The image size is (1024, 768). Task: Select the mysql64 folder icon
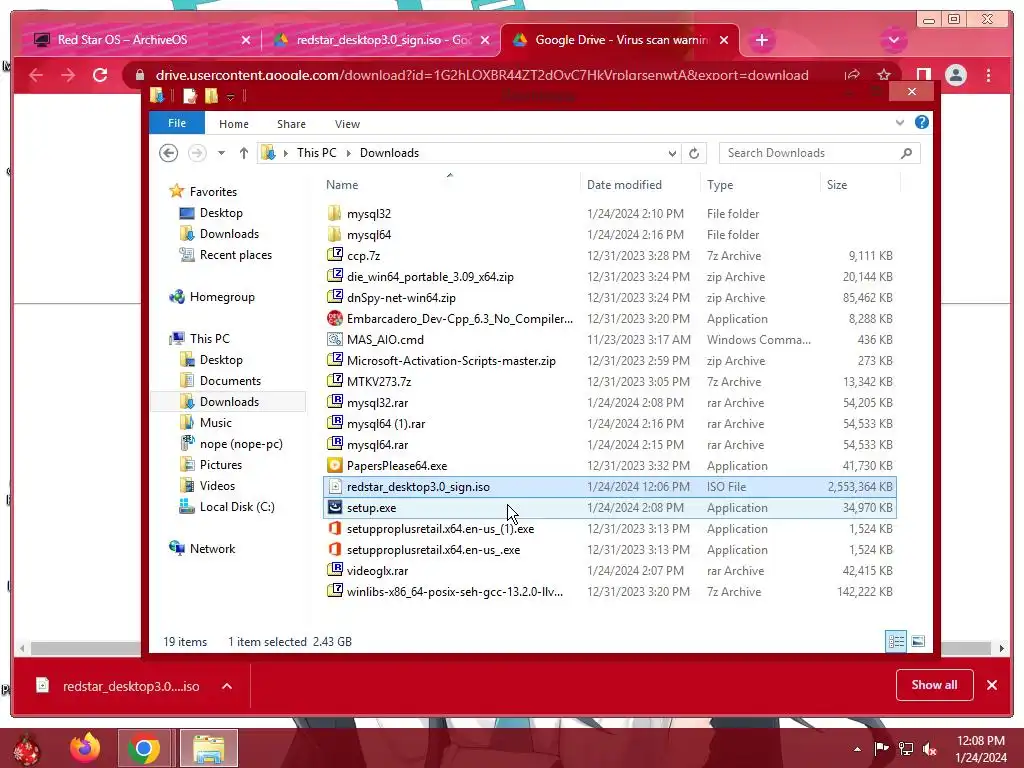click(334, 234)
